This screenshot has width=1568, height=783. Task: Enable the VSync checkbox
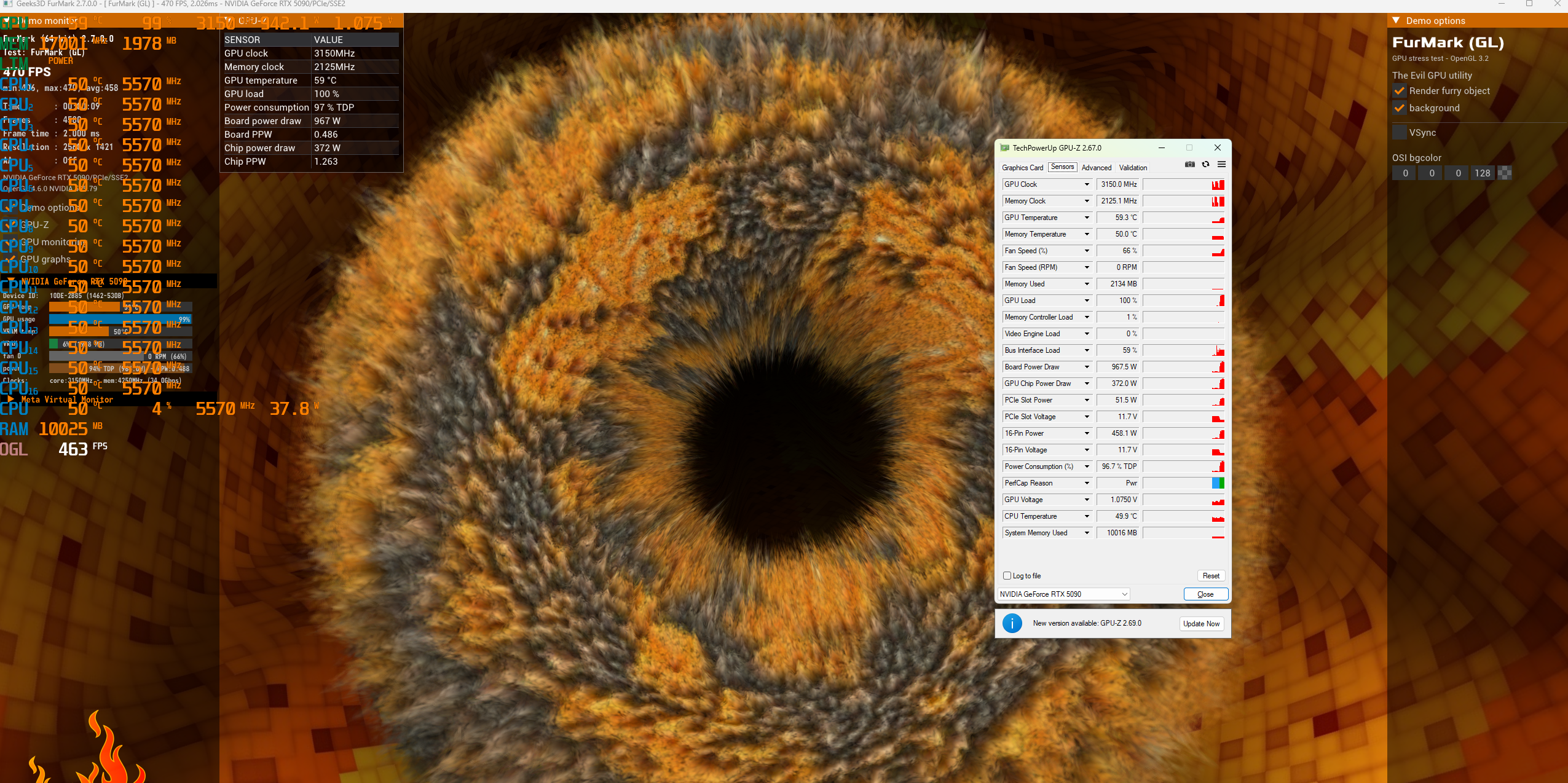pos(1400,133)
